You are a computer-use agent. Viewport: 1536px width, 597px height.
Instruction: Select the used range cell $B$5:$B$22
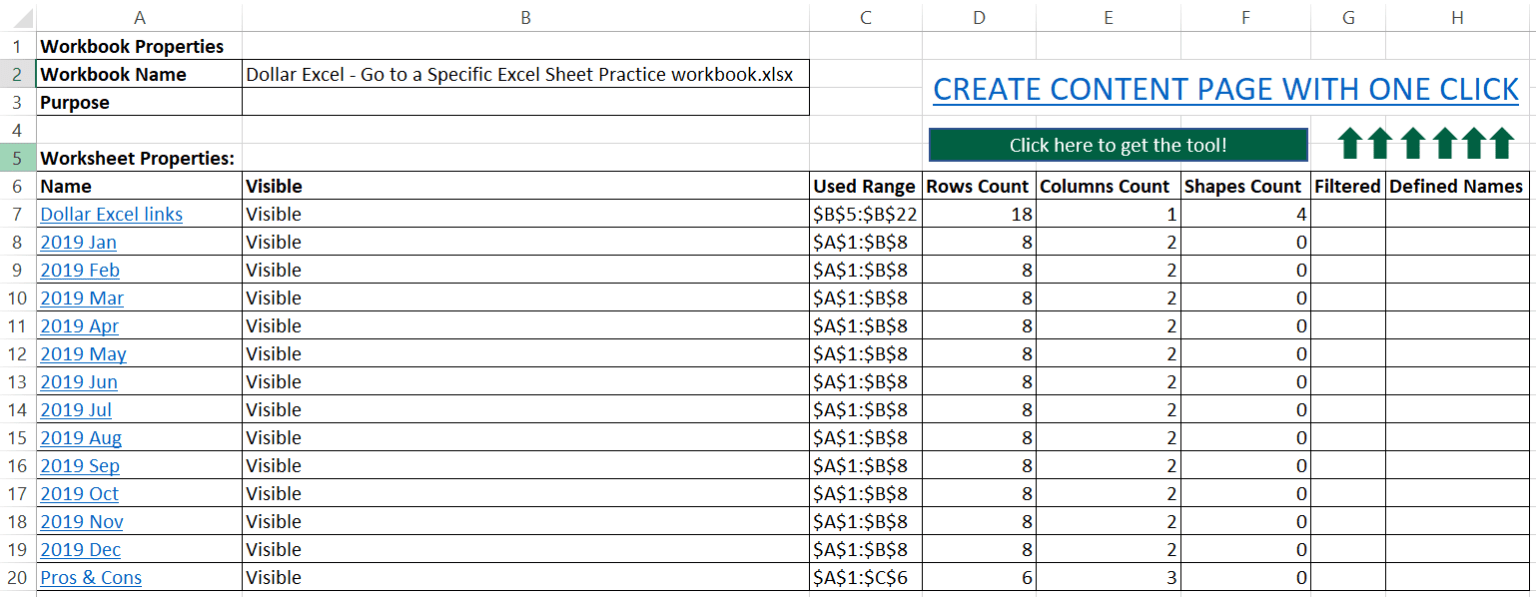(866, 214)
